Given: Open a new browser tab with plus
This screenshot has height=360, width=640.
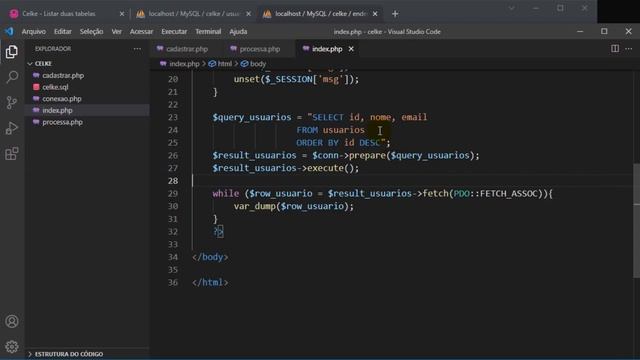Looking at the screenshot, I should pyautogui.click(x=395, y=14).
